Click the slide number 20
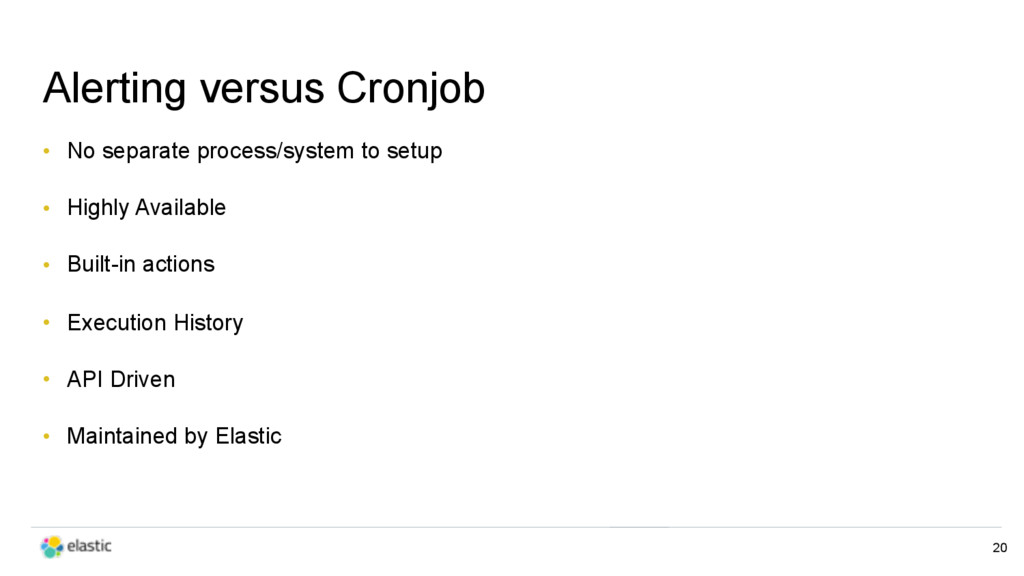This screenshot has width=1024, height=576. coord(999,548)
